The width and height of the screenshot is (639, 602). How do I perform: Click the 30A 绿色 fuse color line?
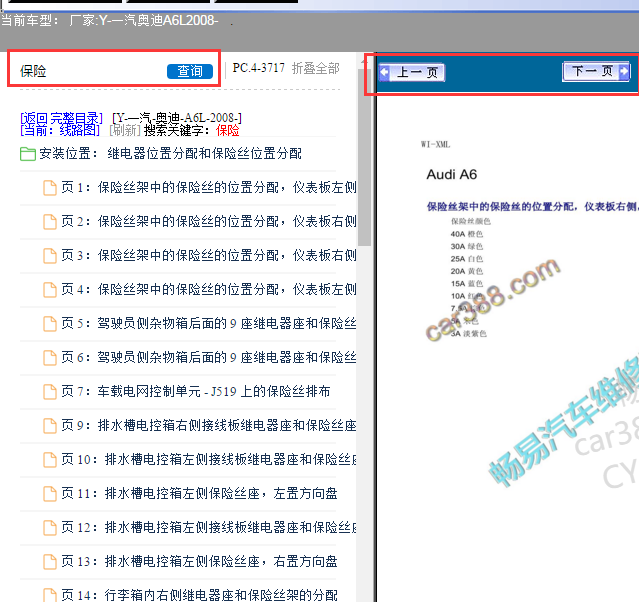pyautogui.click(x=467, y=246)
